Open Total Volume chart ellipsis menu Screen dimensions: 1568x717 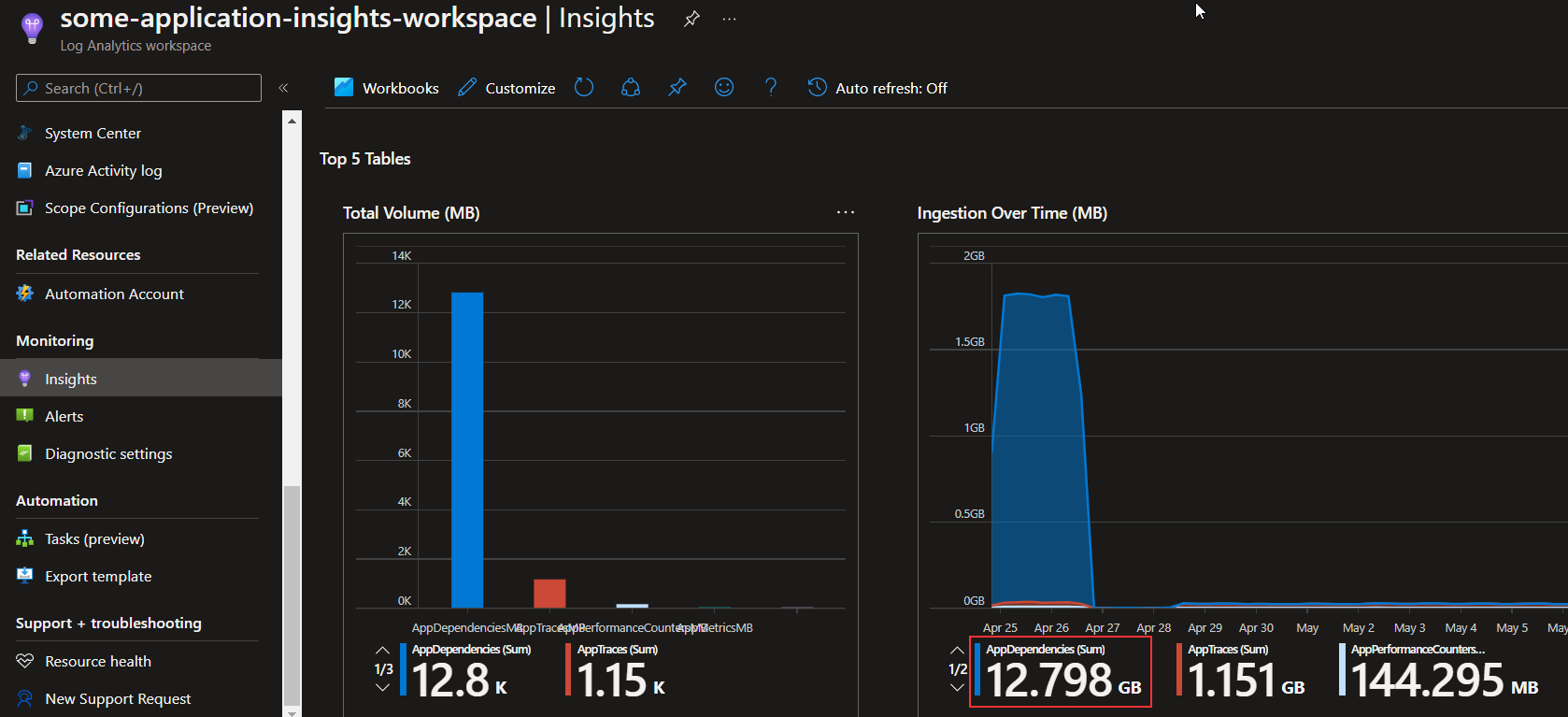(846, 212)
